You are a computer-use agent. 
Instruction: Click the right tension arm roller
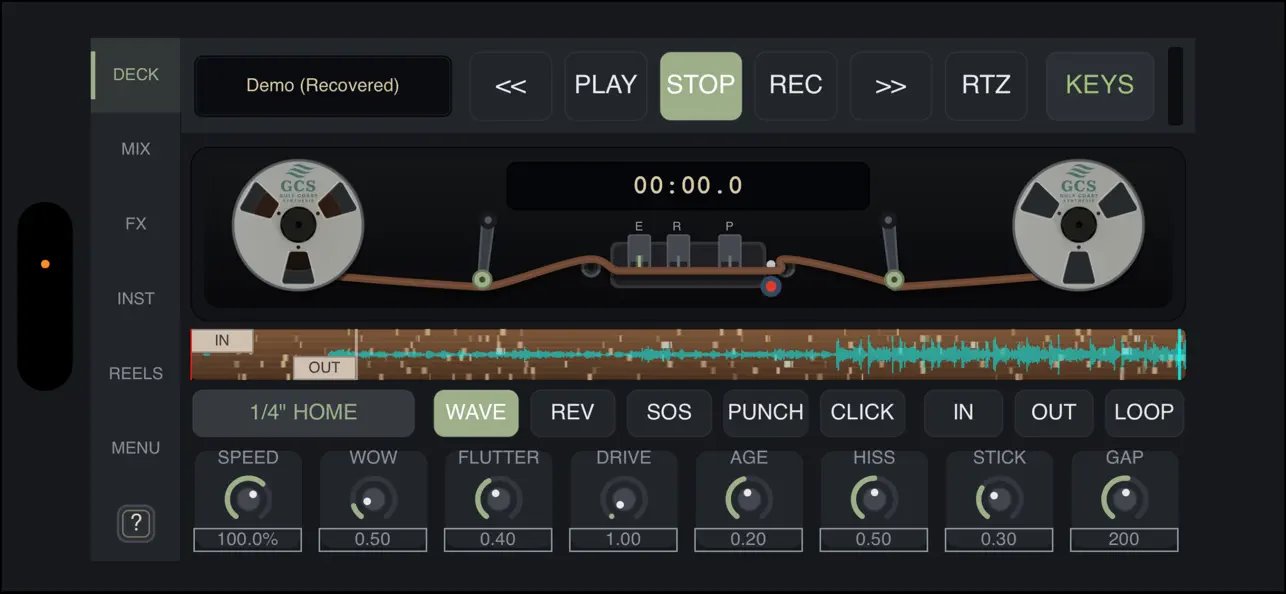pyautogui.click(x=893, y=280)
